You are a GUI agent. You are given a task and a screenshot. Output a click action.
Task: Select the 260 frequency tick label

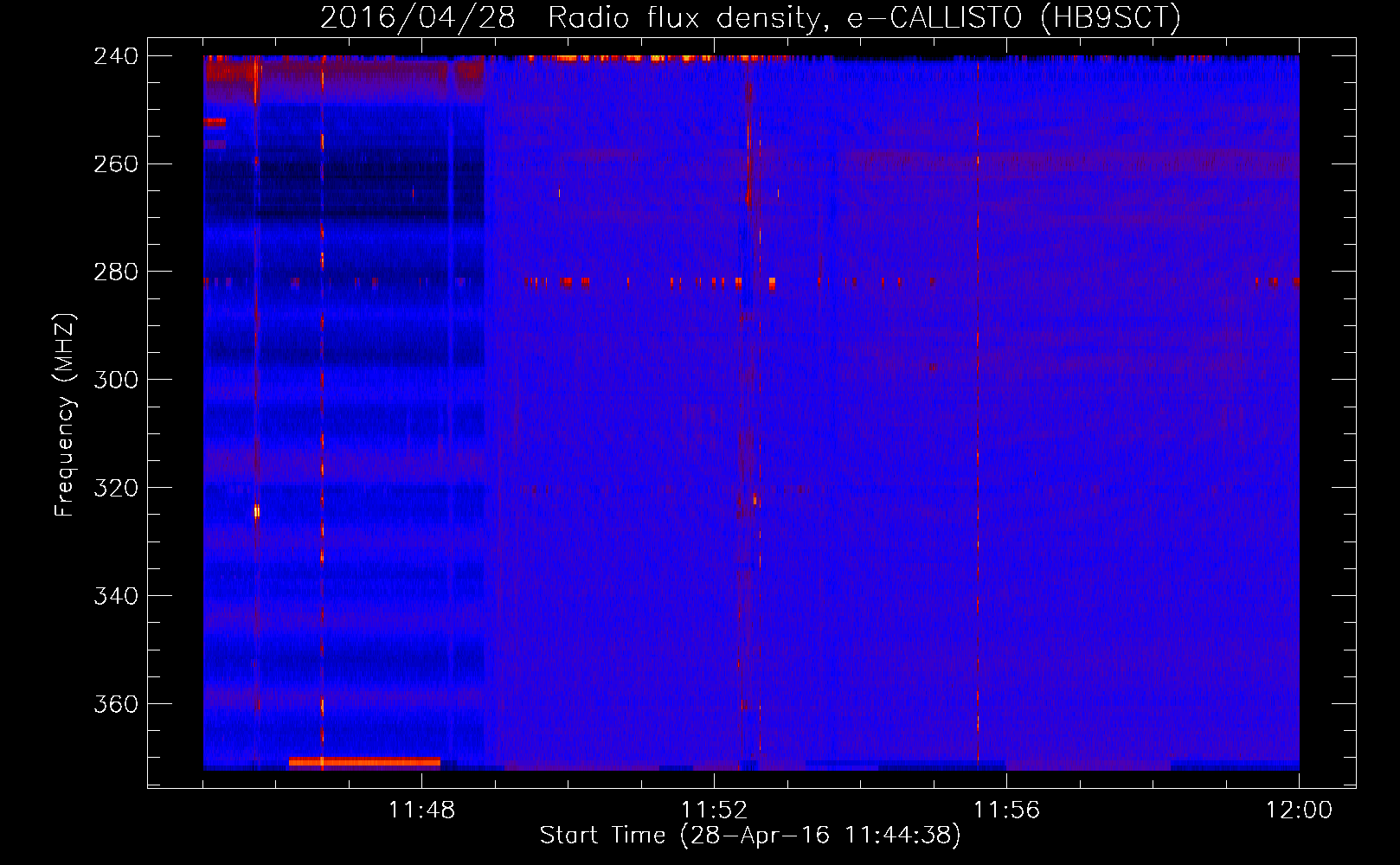pos(116,164)
